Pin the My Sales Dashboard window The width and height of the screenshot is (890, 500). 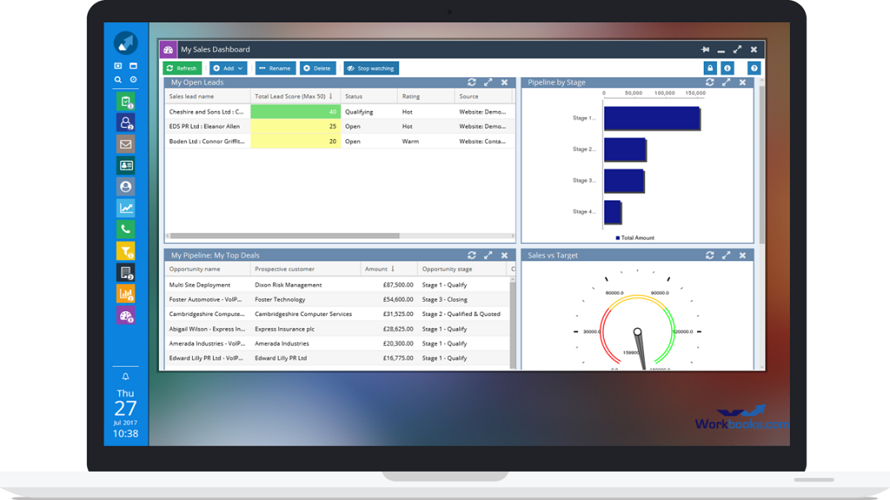tap(705, 49)
